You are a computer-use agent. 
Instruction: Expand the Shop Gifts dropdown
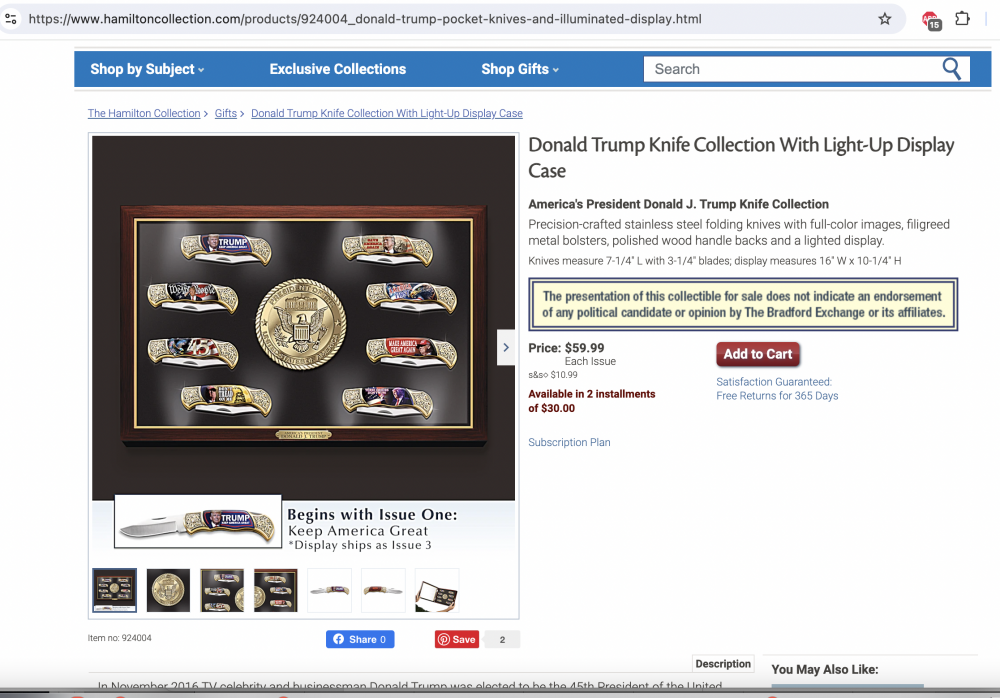pos(520,69)
